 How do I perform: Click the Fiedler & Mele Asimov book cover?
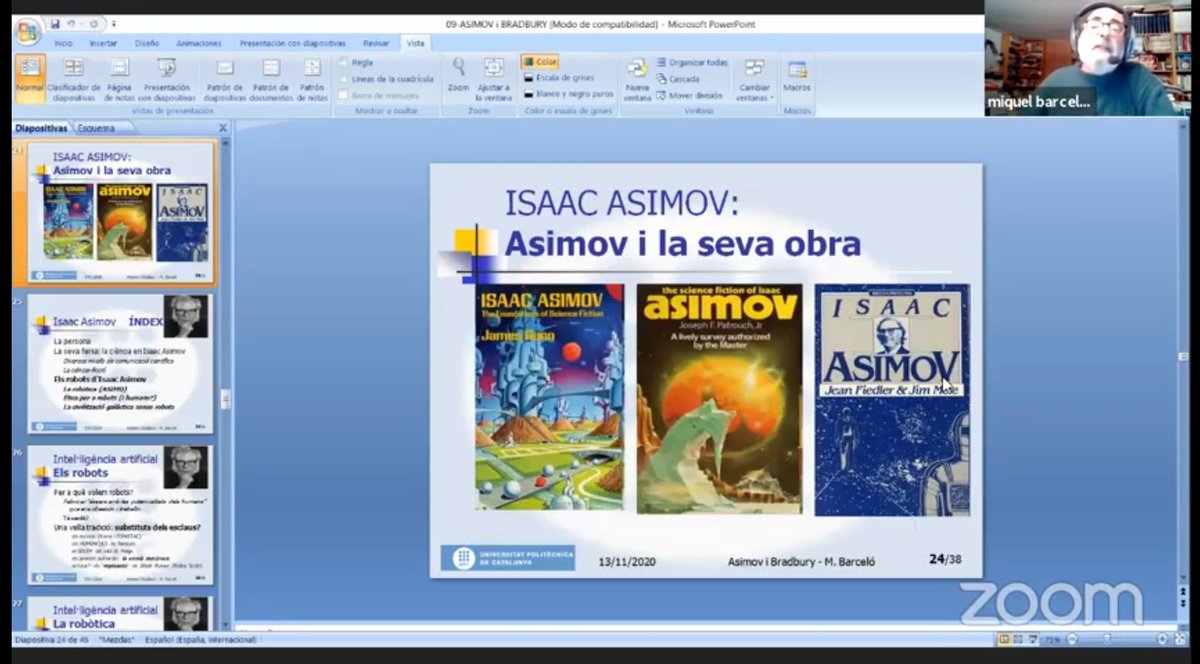pyautogui.click(x=892, y=400)
